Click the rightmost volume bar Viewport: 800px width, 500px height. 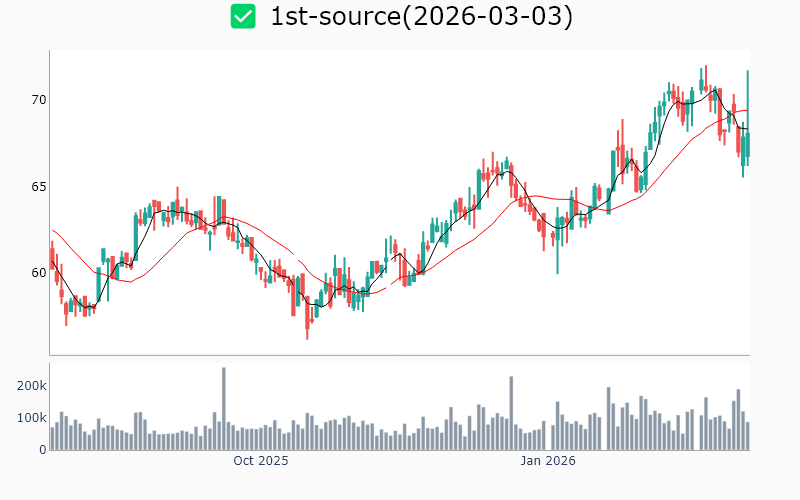tap(747, 436)
